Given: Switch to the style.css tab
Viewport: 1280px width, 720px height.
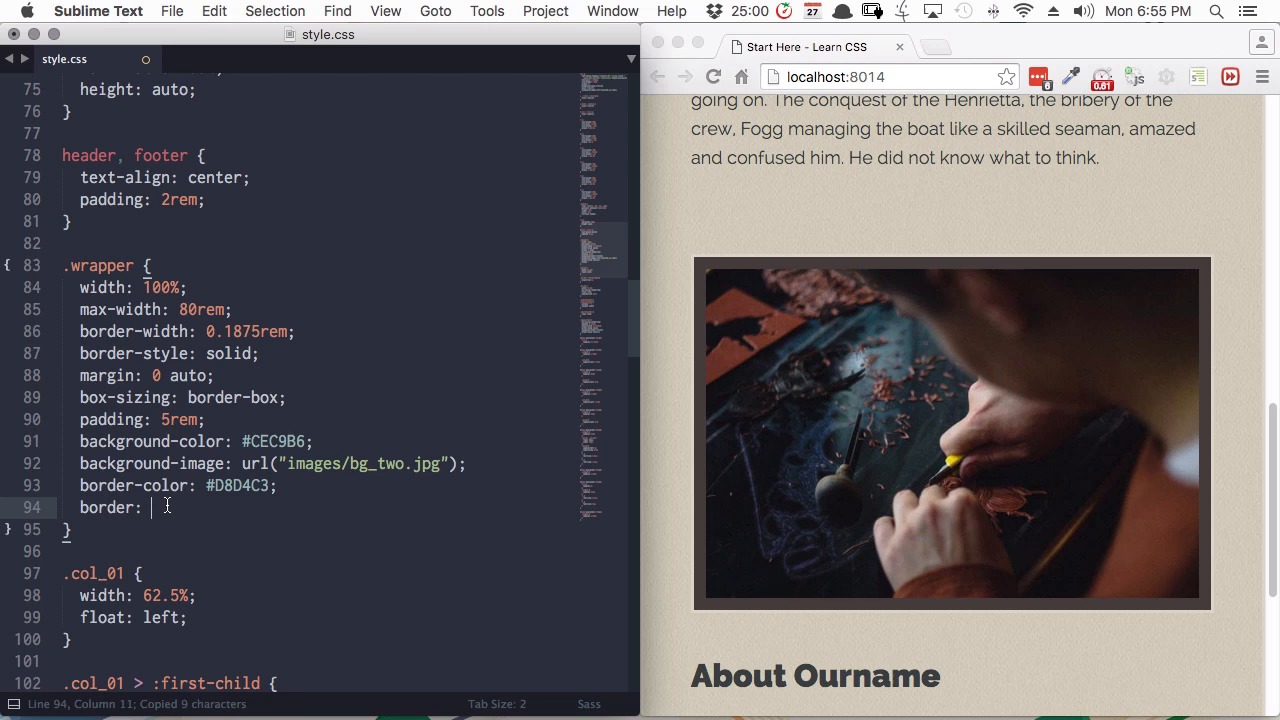Looking at the screenshot, I should click(x=64, y=59).
